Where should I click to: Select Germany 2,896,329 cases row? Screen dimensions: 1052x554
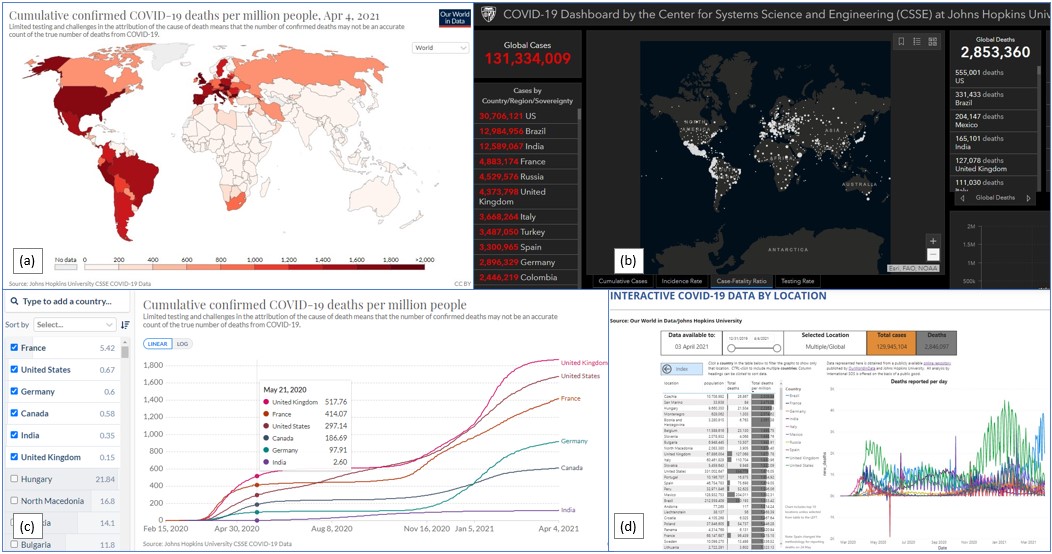527,262
